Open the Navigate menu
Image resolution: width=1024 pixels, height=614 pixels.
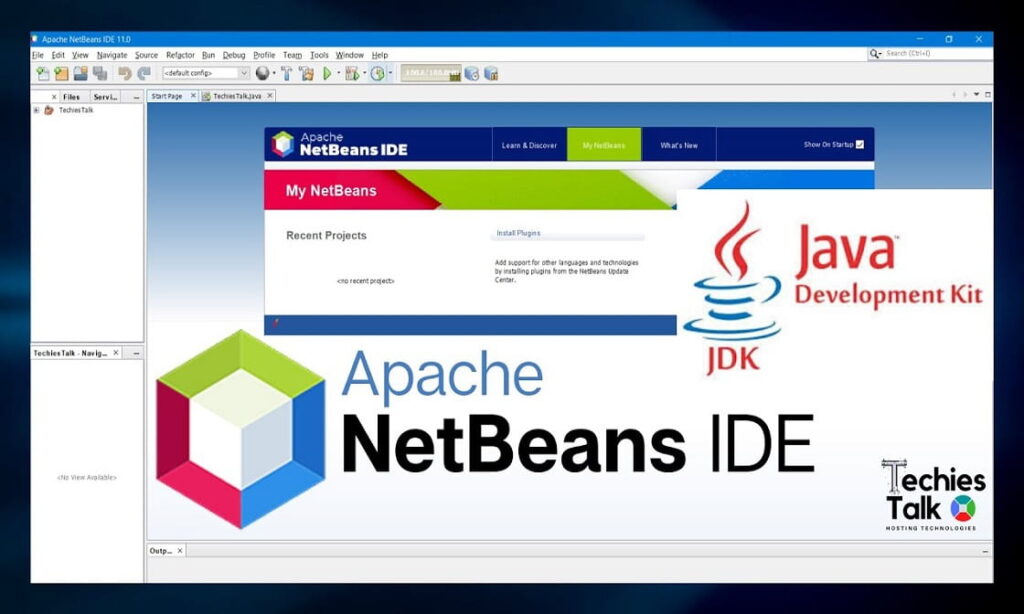[112, 56]
